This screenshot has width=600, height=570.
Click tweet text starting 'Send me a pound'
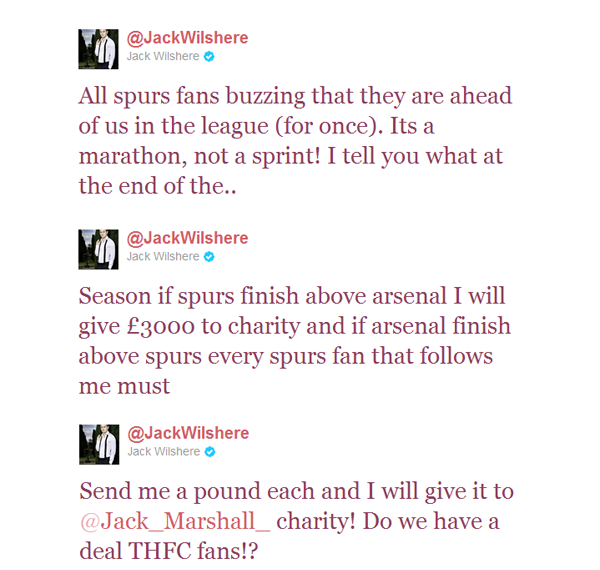(297, 521)
